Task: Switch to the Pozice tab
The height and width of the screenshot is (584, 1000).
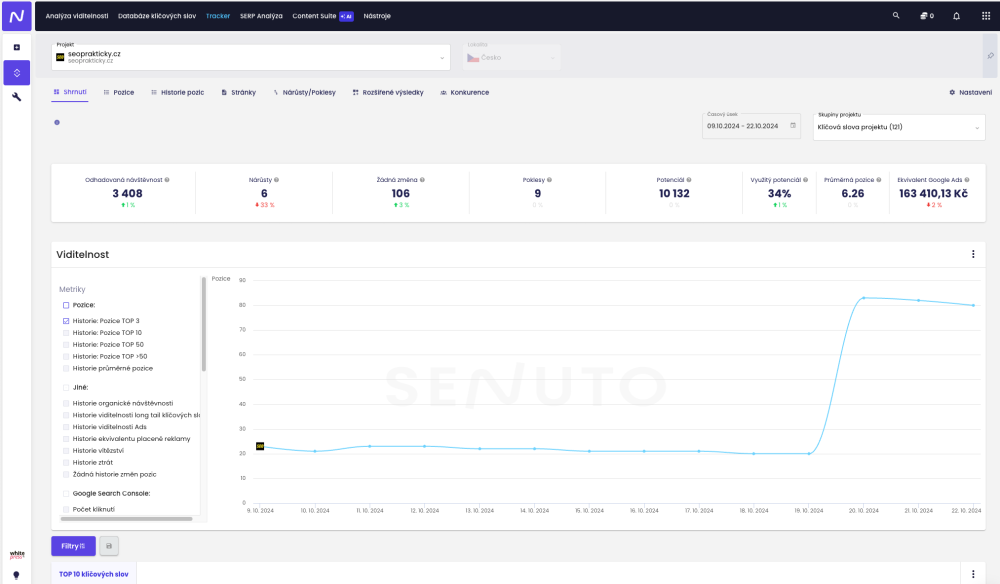Action: pos(119,92)
